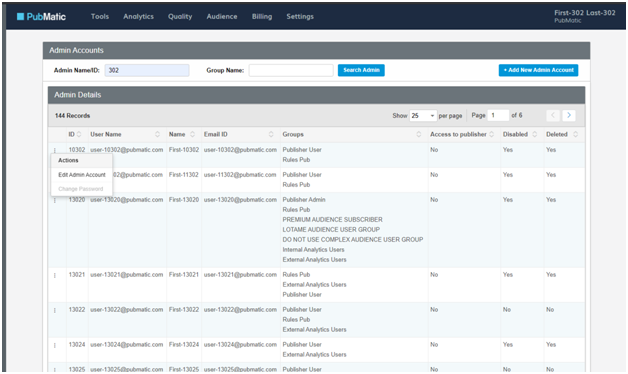Open the Billing menu
This screenshot has width=628, height=374.
(x=262, y=16)
